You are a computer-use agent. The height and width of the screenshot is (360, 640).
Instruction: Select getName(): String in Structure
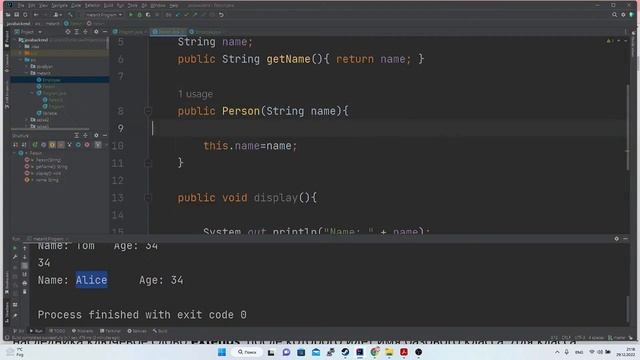[46, 167]
